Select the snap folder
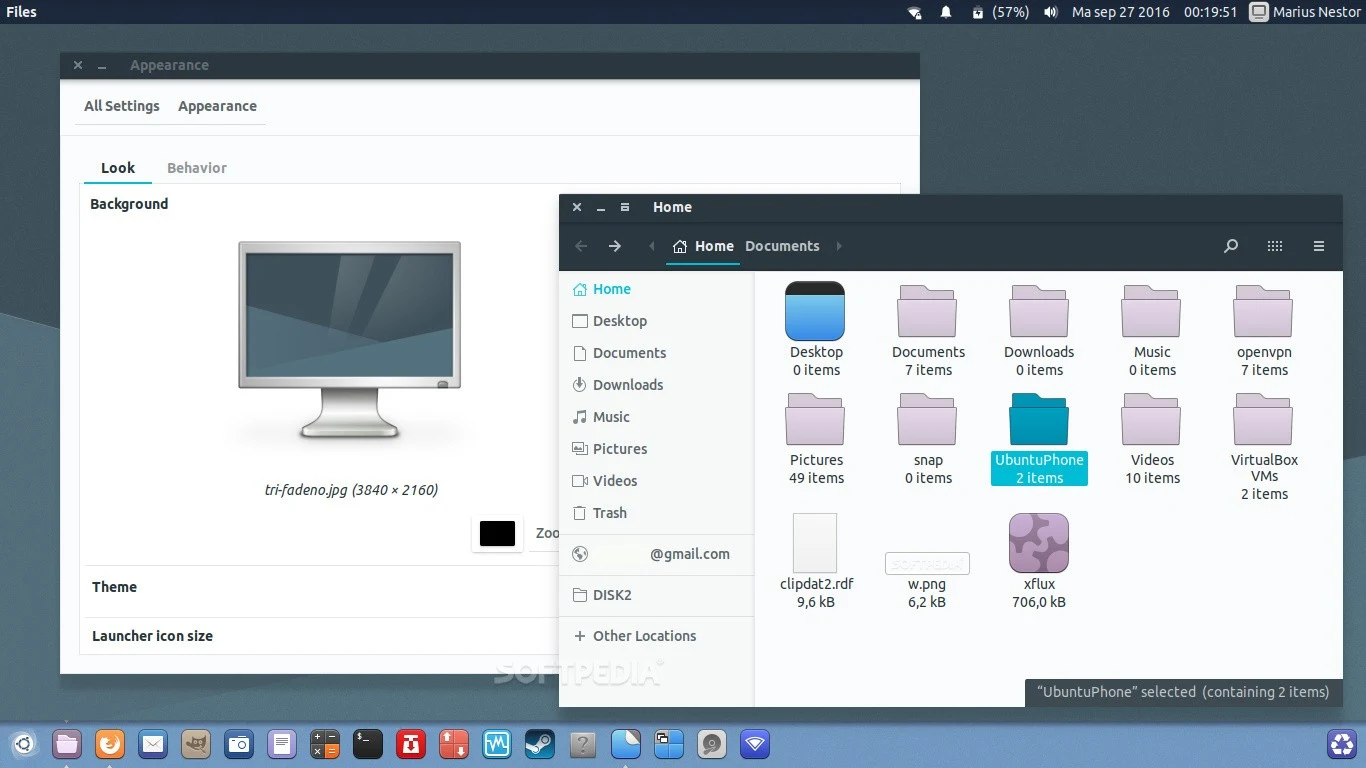Image resolution: width=1366 pixels, height=768 pixels. pyautogui.click(x=928, y=419)
